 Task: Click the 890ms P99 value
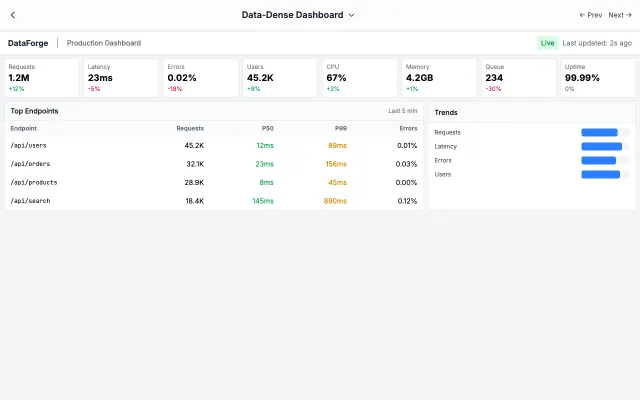pyautogui.click(x=335, y=201)
